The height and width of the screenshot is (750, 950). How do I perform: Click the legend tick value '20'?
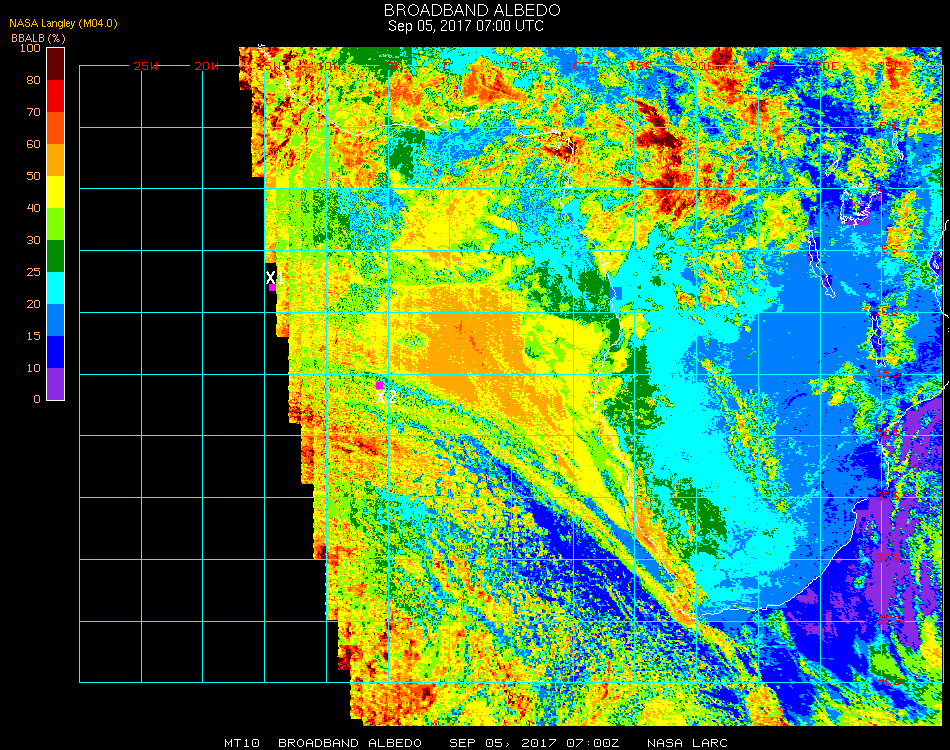tap(33, 304)
